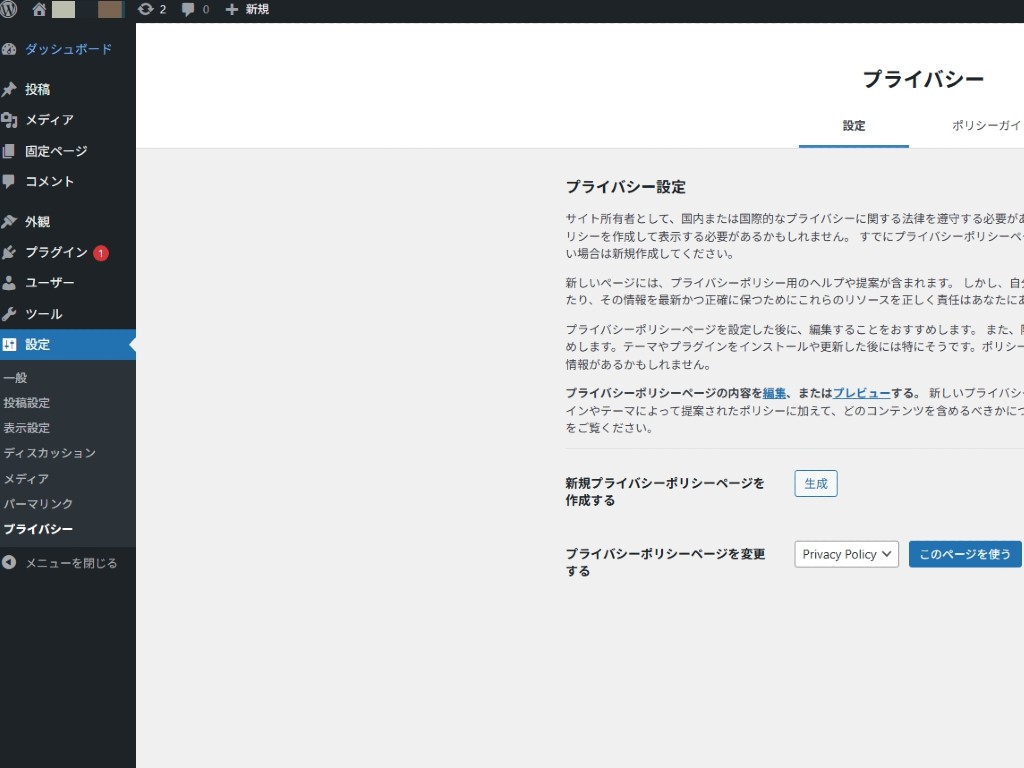Go to パーマリンク submenu

click(x=38, y=504)
